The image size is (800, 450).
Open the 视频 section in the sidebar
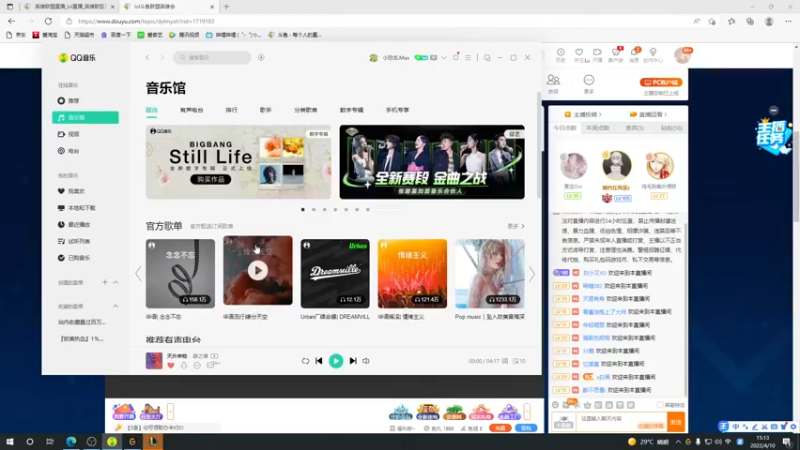[x=69, y=134]
